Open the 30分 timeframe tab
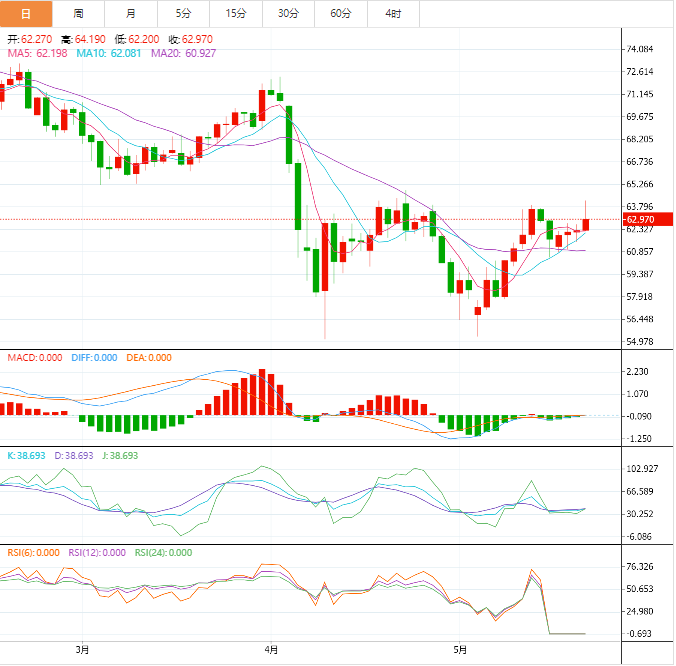Screen dimensions: 676x666 (x=288, y=13)
